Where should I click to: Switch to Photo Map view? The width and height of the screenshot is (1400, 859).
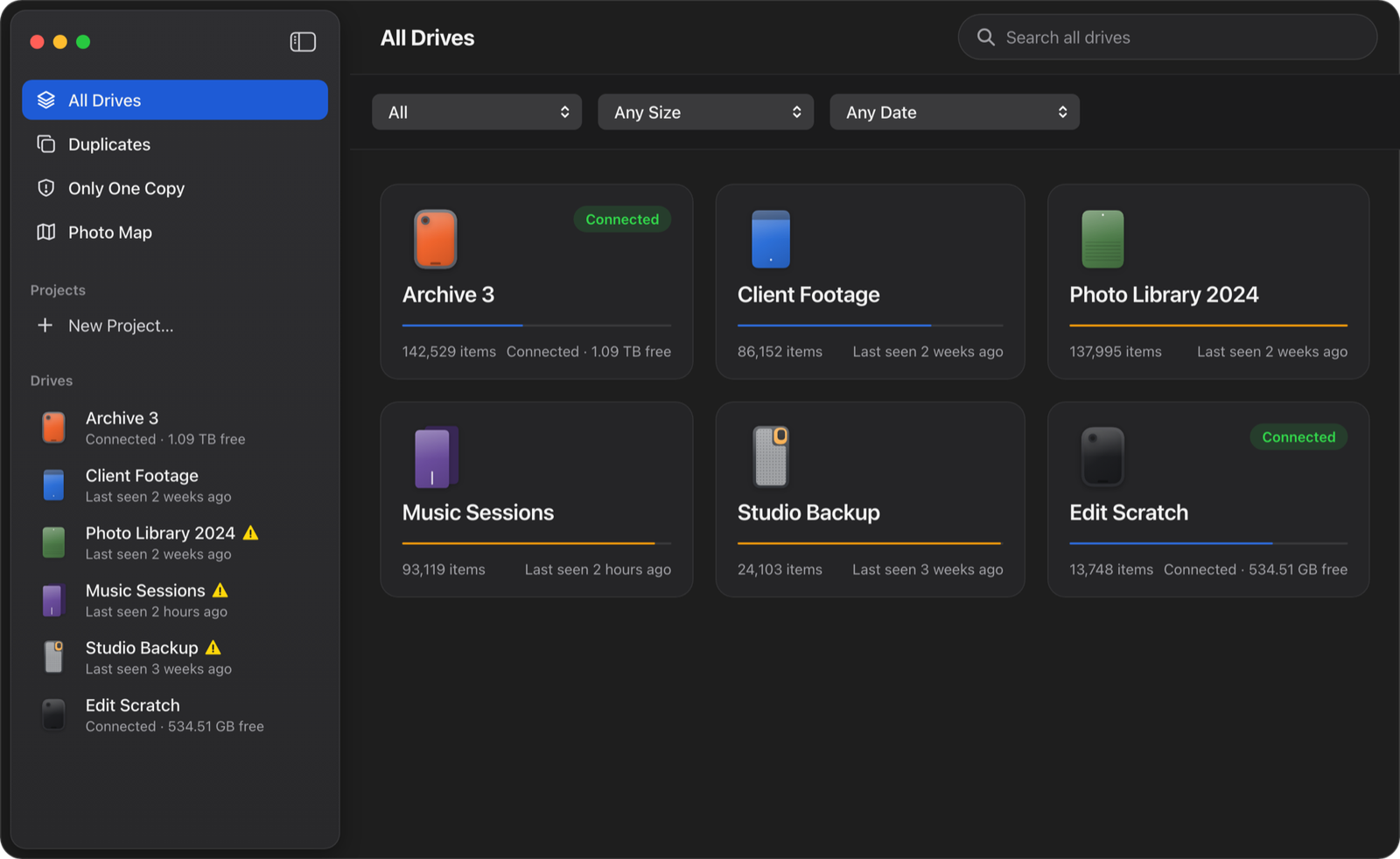pyautogui.click(x=175, y=232)
